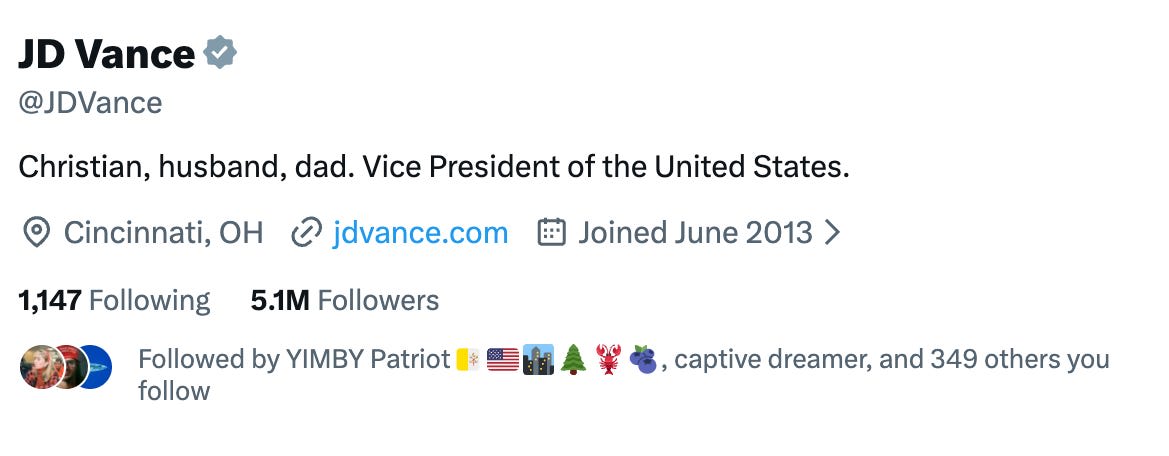Open the jdvance.com website link
The width and height of the screenshot is (1169, 456).
420,233
